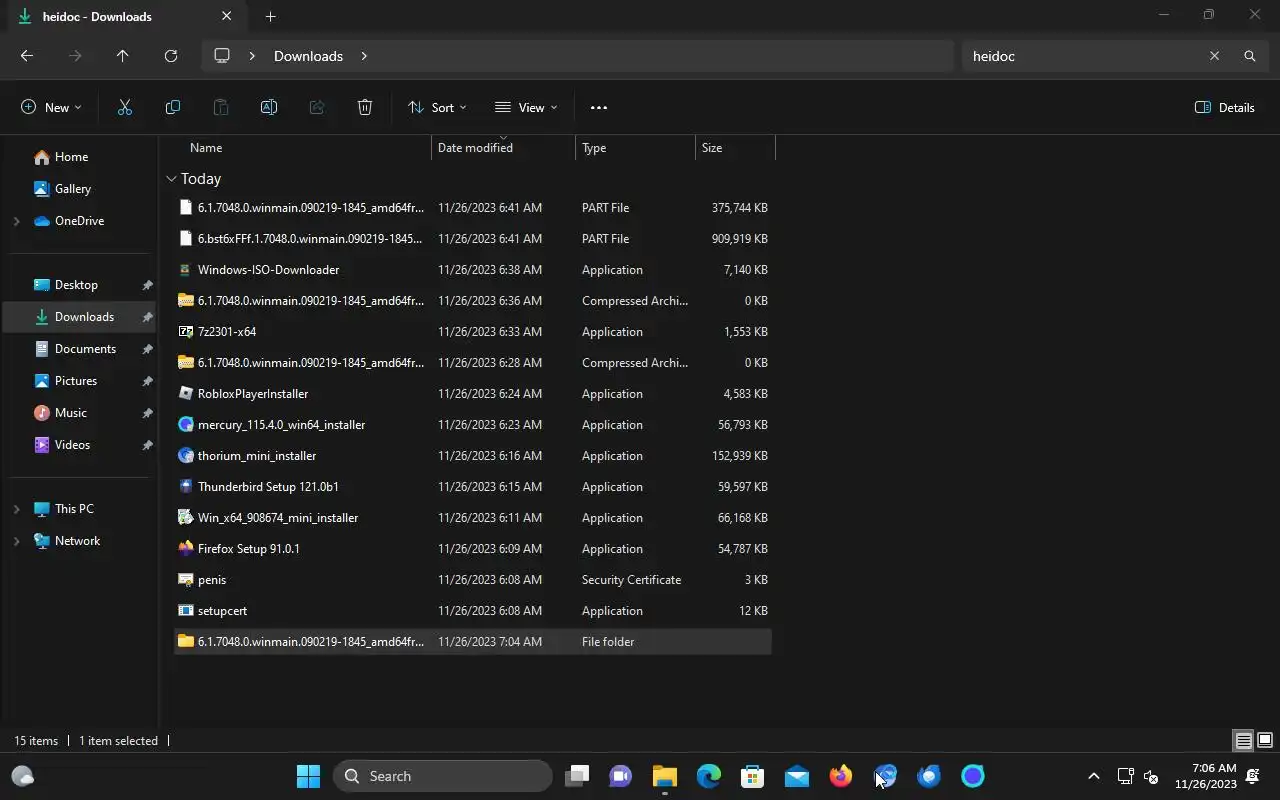The height and width of the screenshot is (800, 1280).
Task: Click the taskbar Search box
Action: click(443, 776)
